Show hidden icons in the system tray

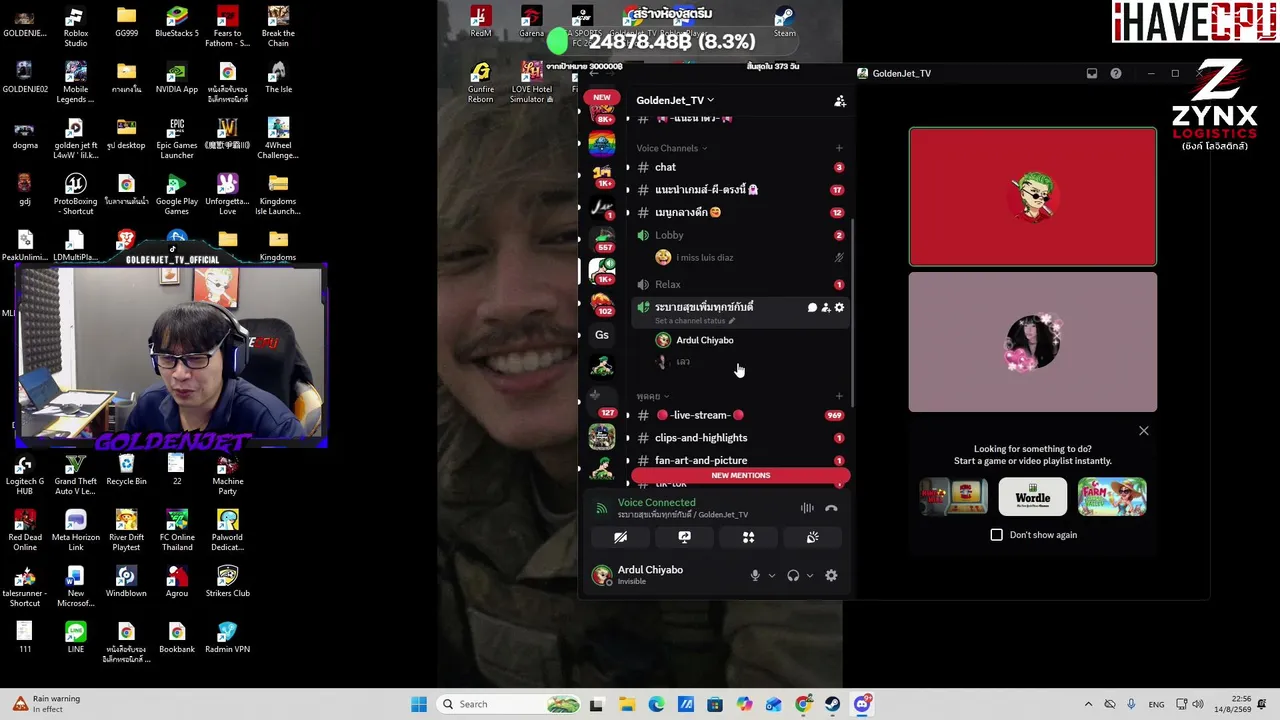pyautogui.click(x=1088, y=704)
